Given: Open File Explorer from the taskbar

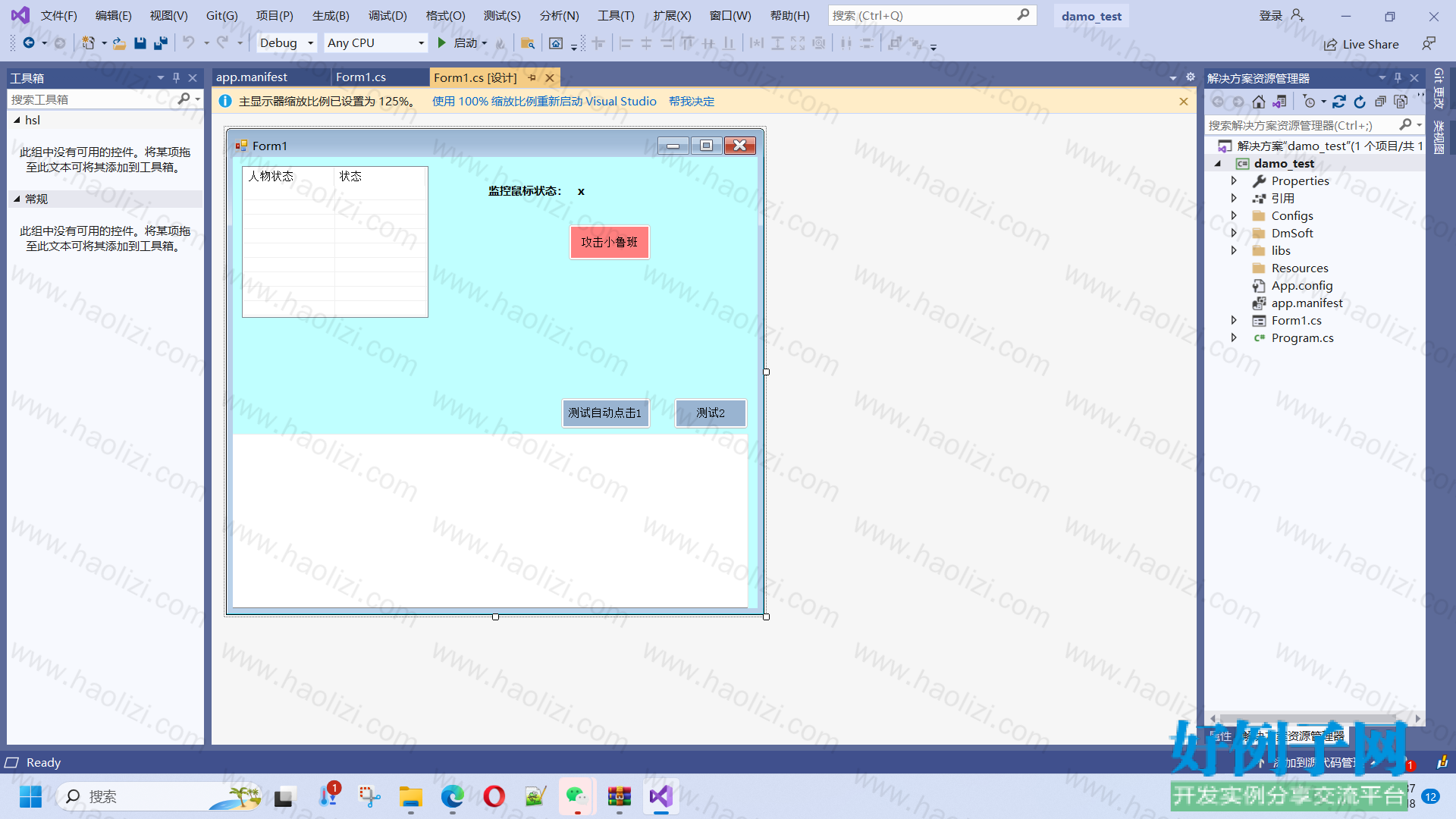Looking at the screenshot, I should (x=411, y=796).
